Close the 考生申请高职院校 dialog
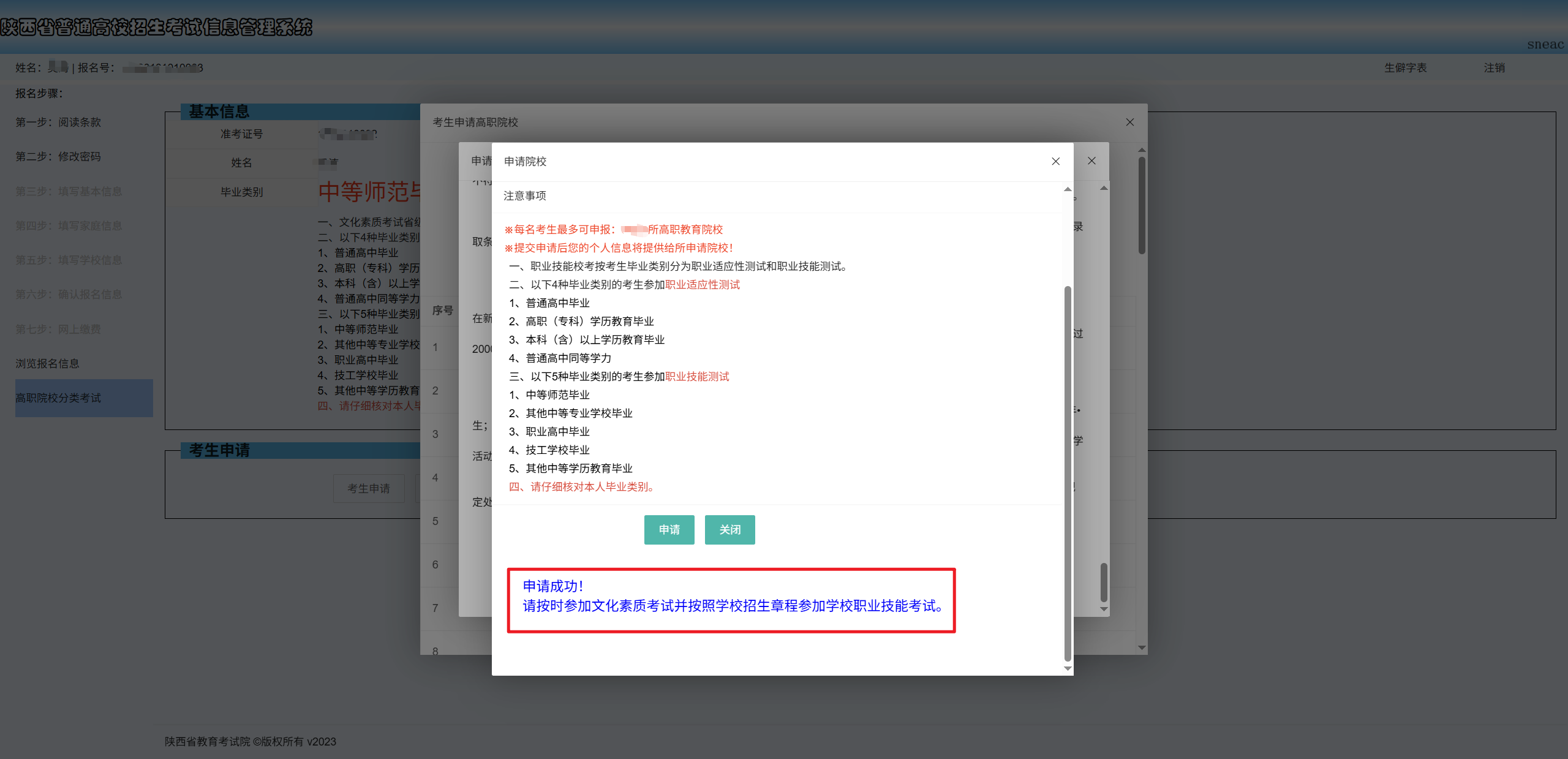This screenshot has height=759, width=1568. tap(1130, 122)
